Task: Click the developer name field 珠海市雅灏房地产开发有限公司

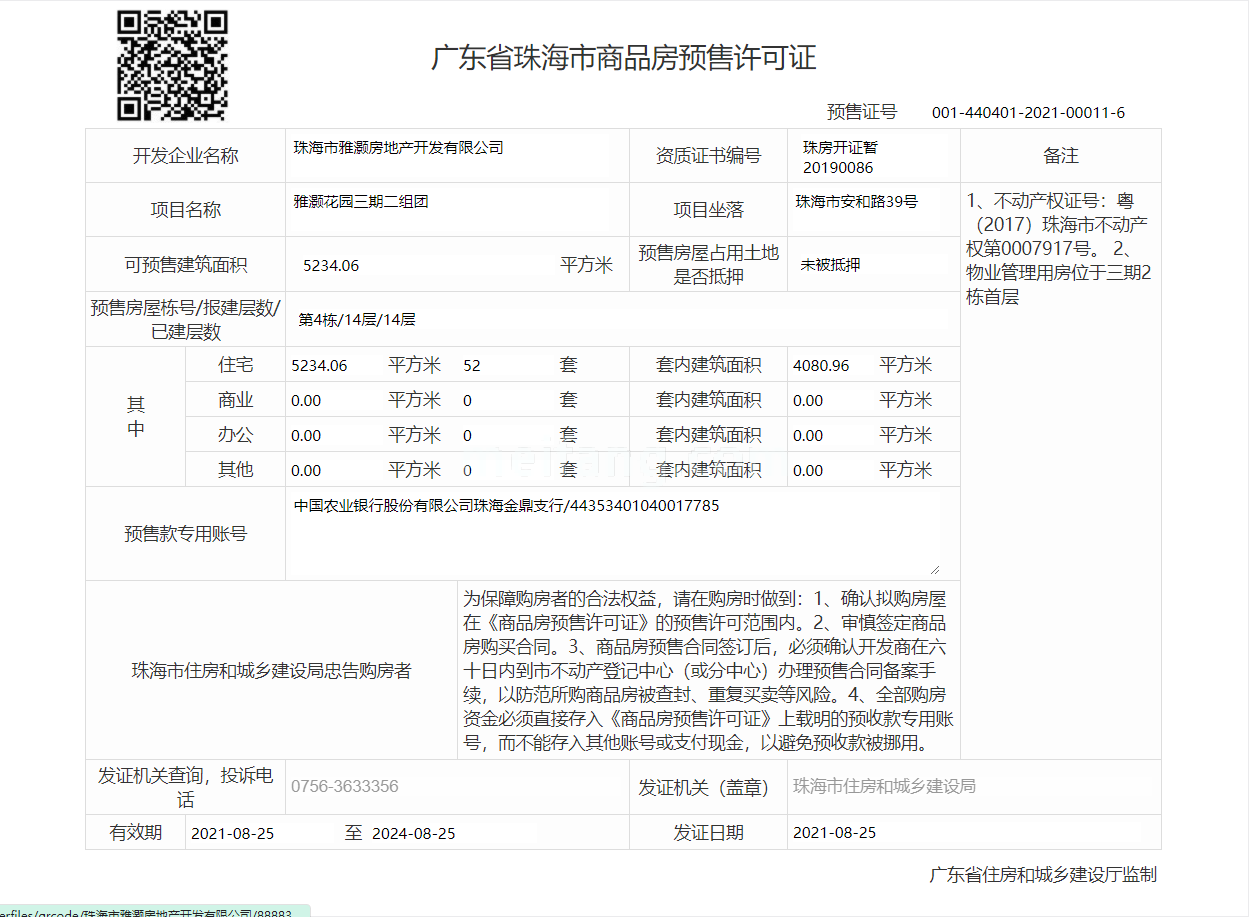Action: (398, 148)
